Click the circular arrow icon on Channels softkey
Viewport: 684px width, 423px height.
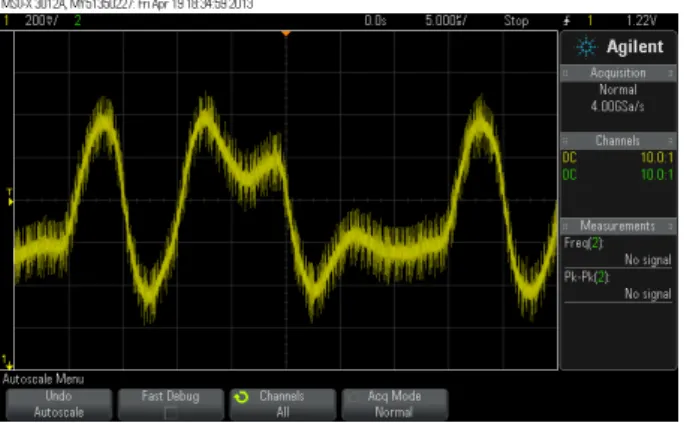point(241,397)
